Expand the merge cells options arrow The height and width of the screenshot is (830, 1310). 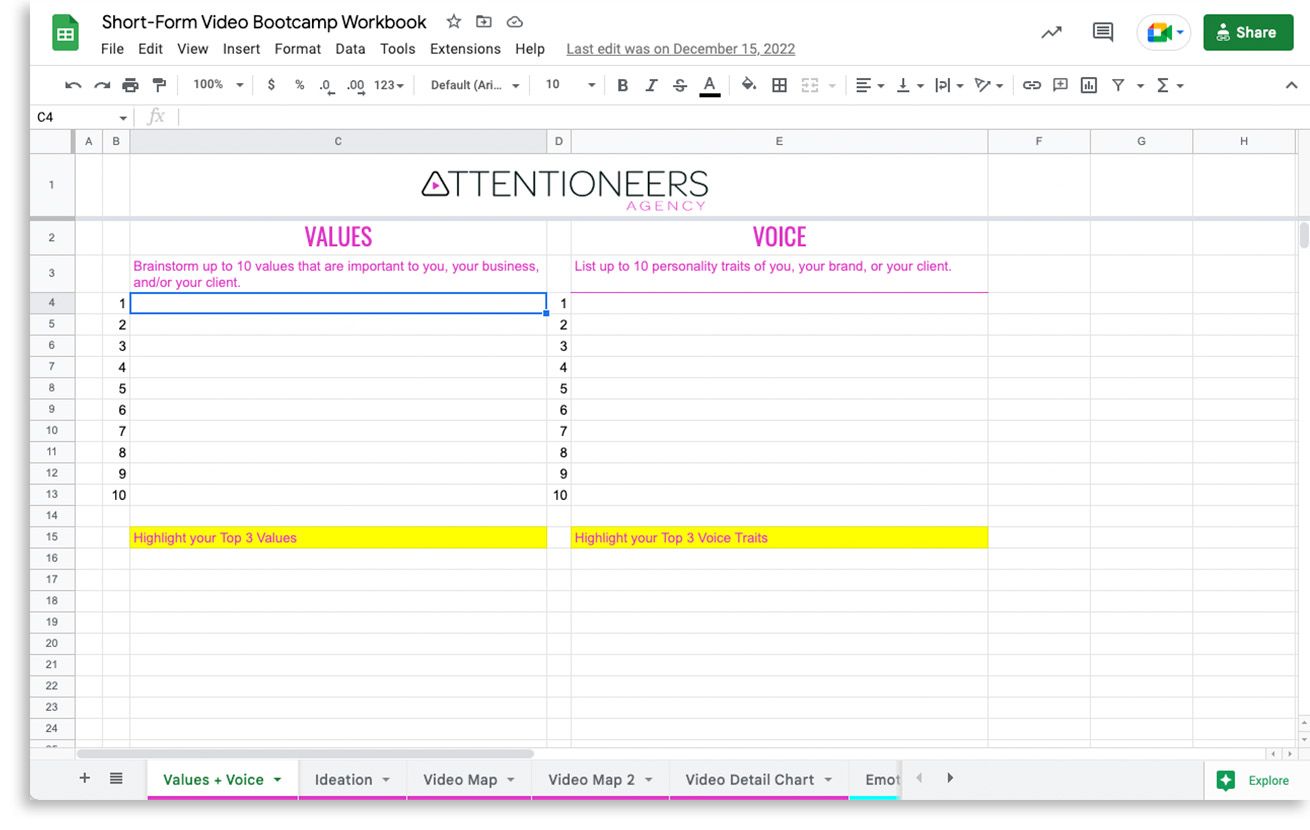pos(832,86)
